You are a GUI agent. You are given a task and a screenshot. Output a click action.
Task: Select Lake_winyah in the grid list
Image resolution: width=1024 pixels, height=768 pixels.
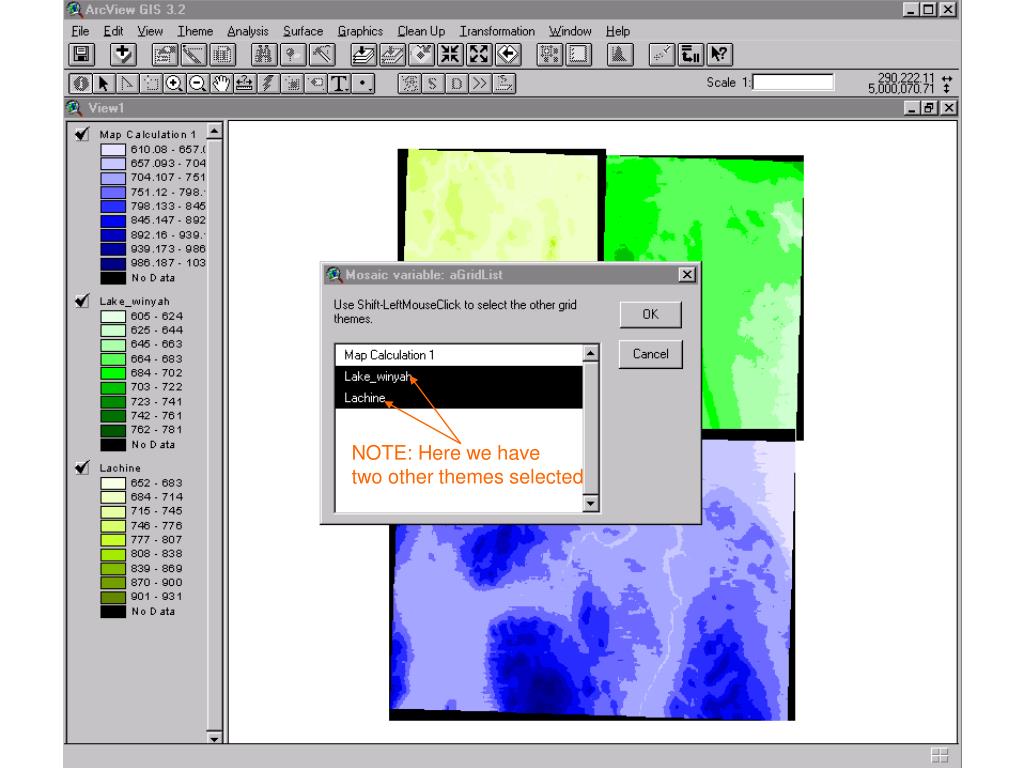click(458, 376)
